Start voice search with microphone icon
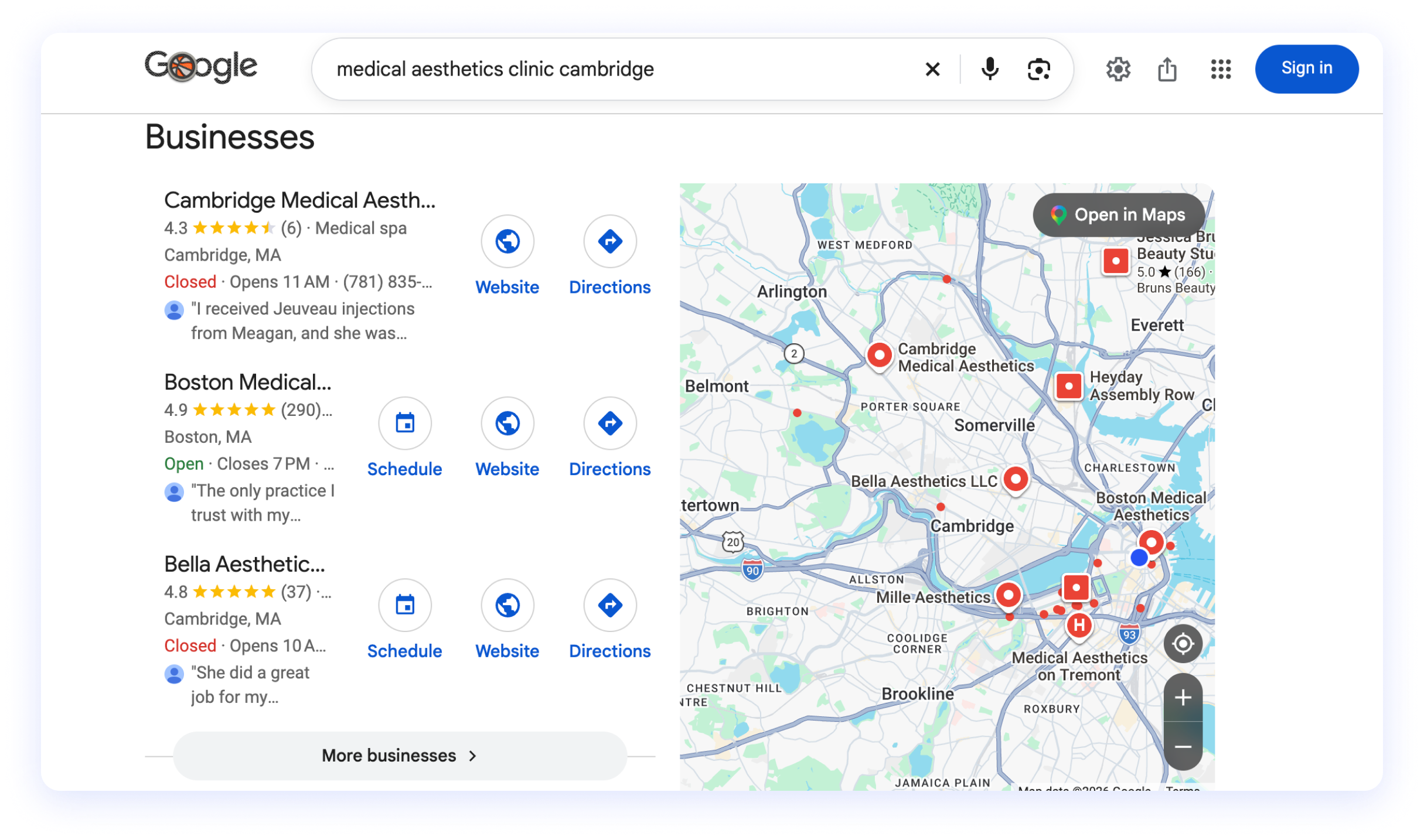 tap(989, 69)
